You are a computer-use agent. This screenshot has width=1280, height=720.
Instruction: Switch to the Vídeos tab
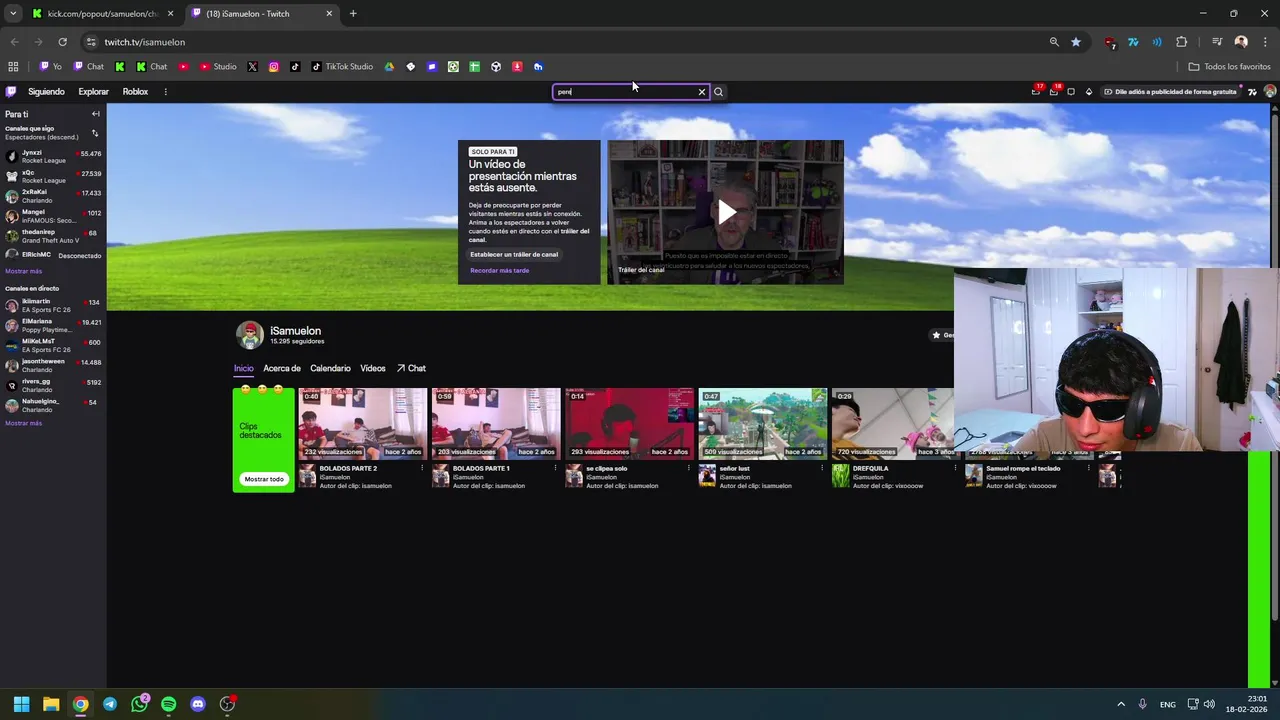[373, 368]
